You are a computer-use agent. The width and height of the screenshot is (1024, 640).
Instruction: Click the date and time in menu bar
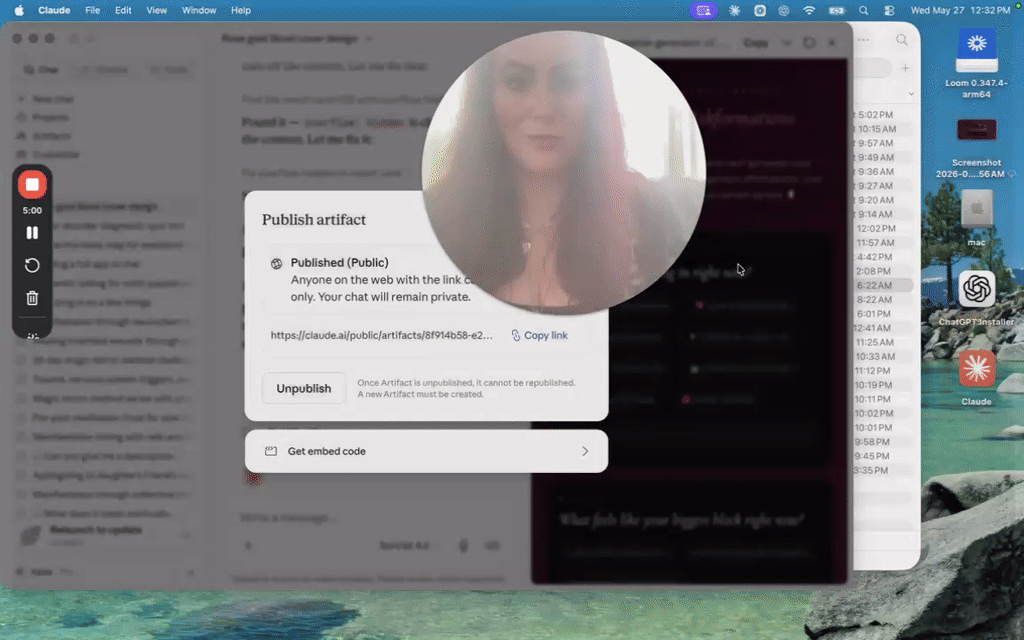coord(960,10)
